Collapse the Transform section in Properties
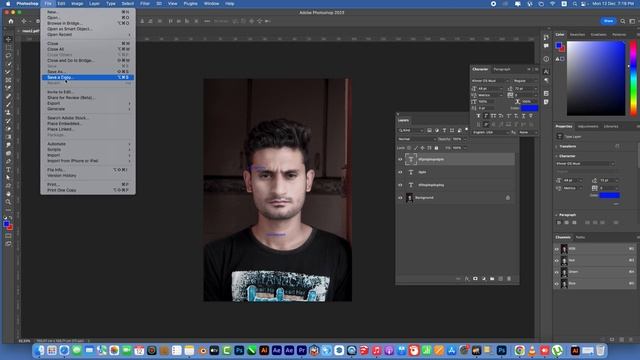This screenshot has height=360, width=640. coord(557,146)
